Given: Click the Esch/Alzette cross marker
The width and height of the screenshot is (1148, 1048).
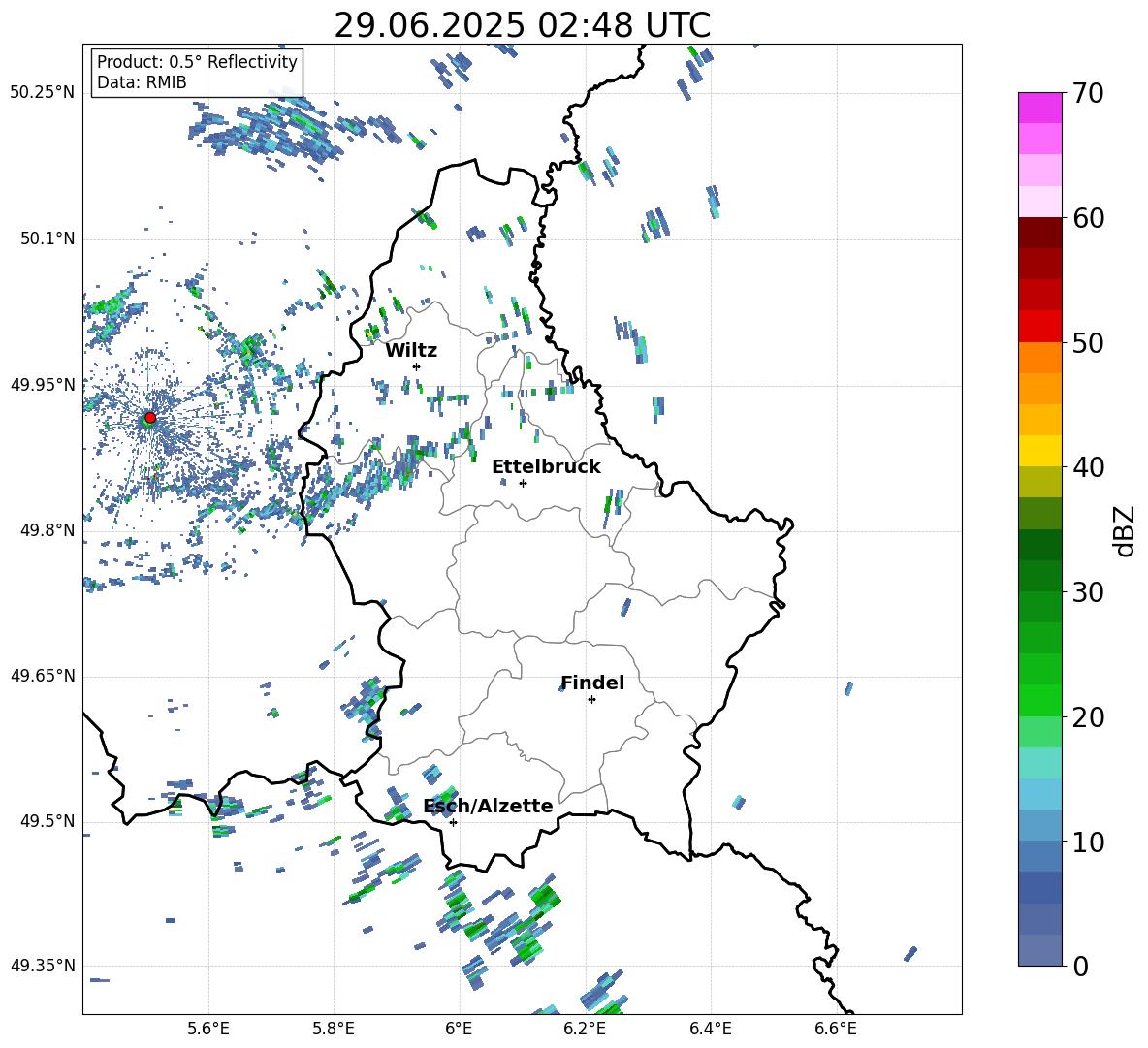Looking at the screenshot, I should [x=453, y=822].
